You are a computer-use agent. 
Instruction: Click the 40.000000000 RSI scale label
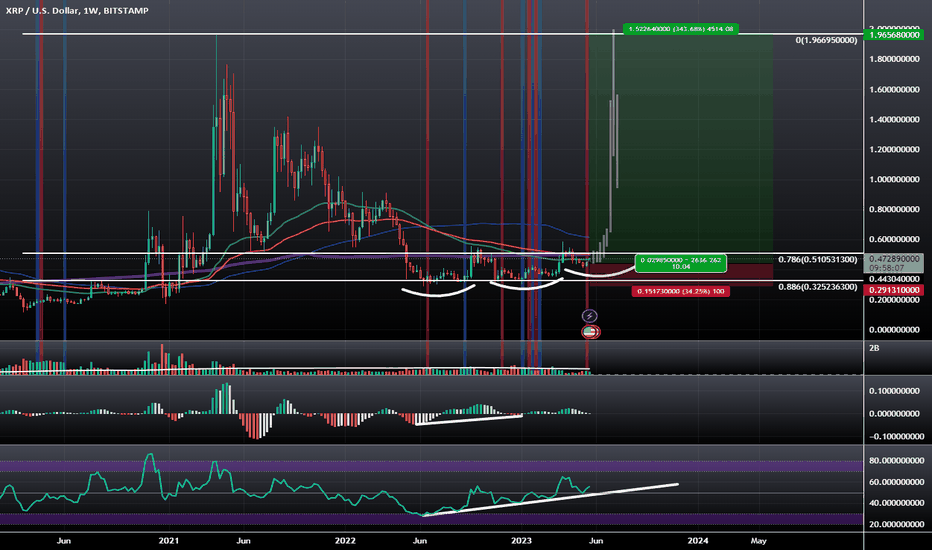tap(896, 503)
